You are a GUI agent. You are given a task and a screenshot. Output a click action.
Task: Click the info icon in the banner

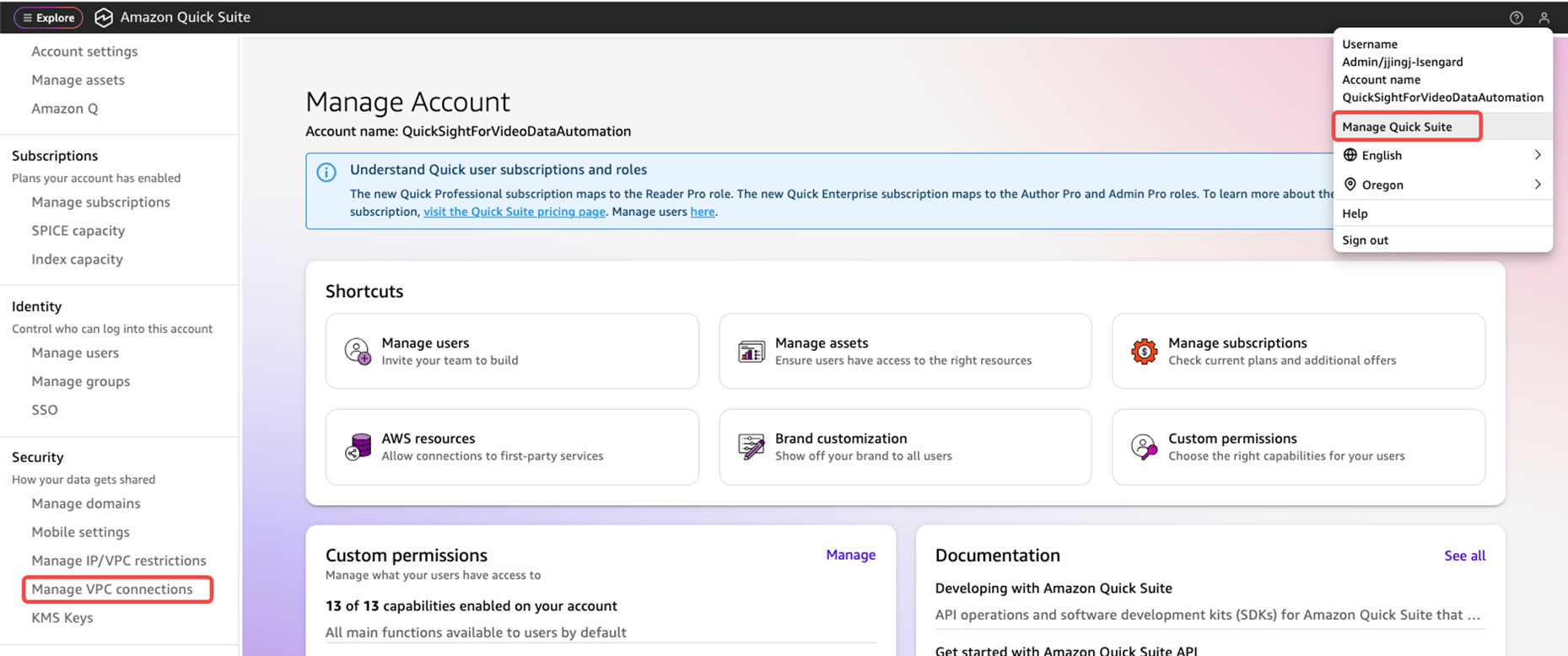pos(326,173)
